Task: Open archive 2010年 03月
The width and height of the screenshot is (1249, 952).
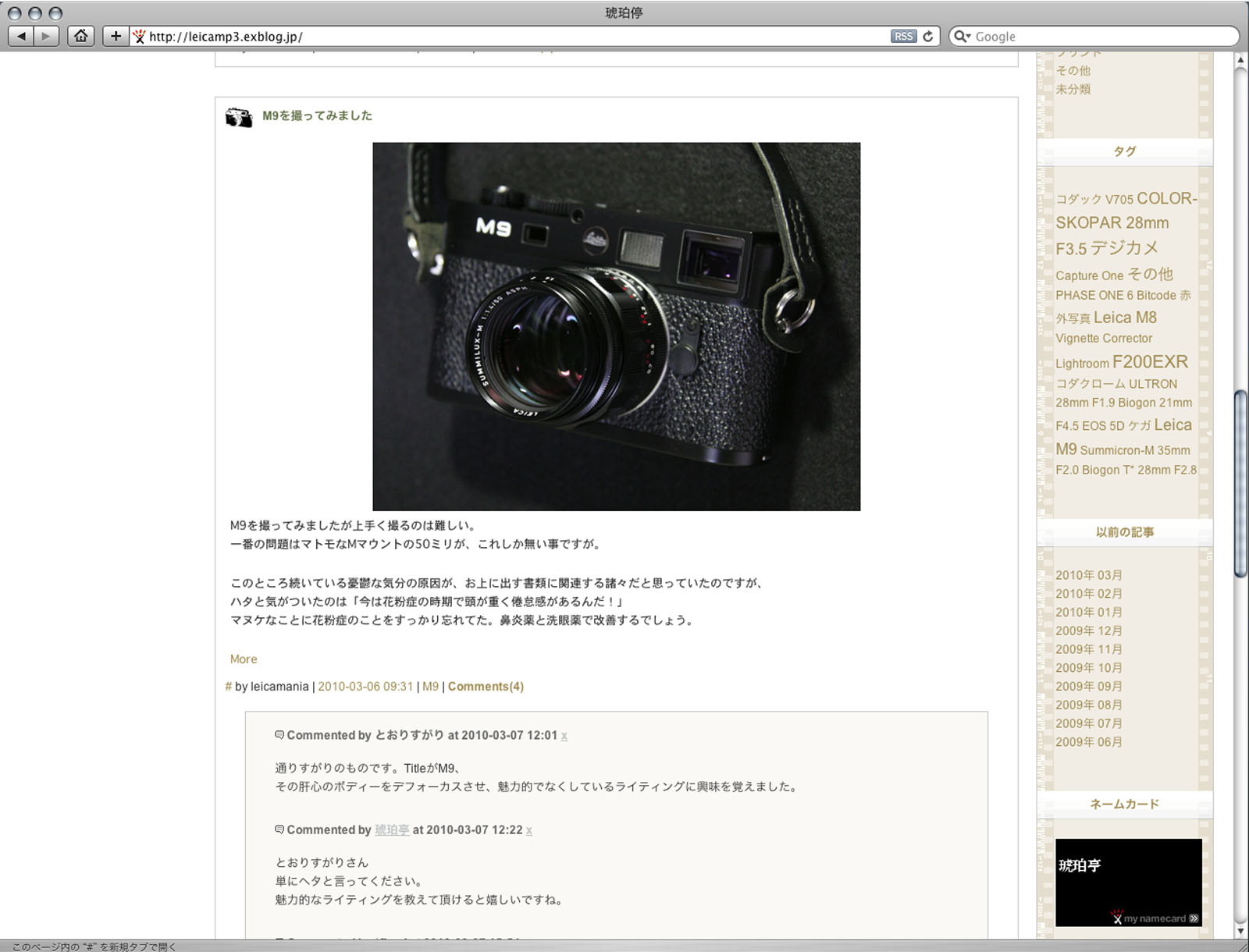Action: click(1089, 575)
